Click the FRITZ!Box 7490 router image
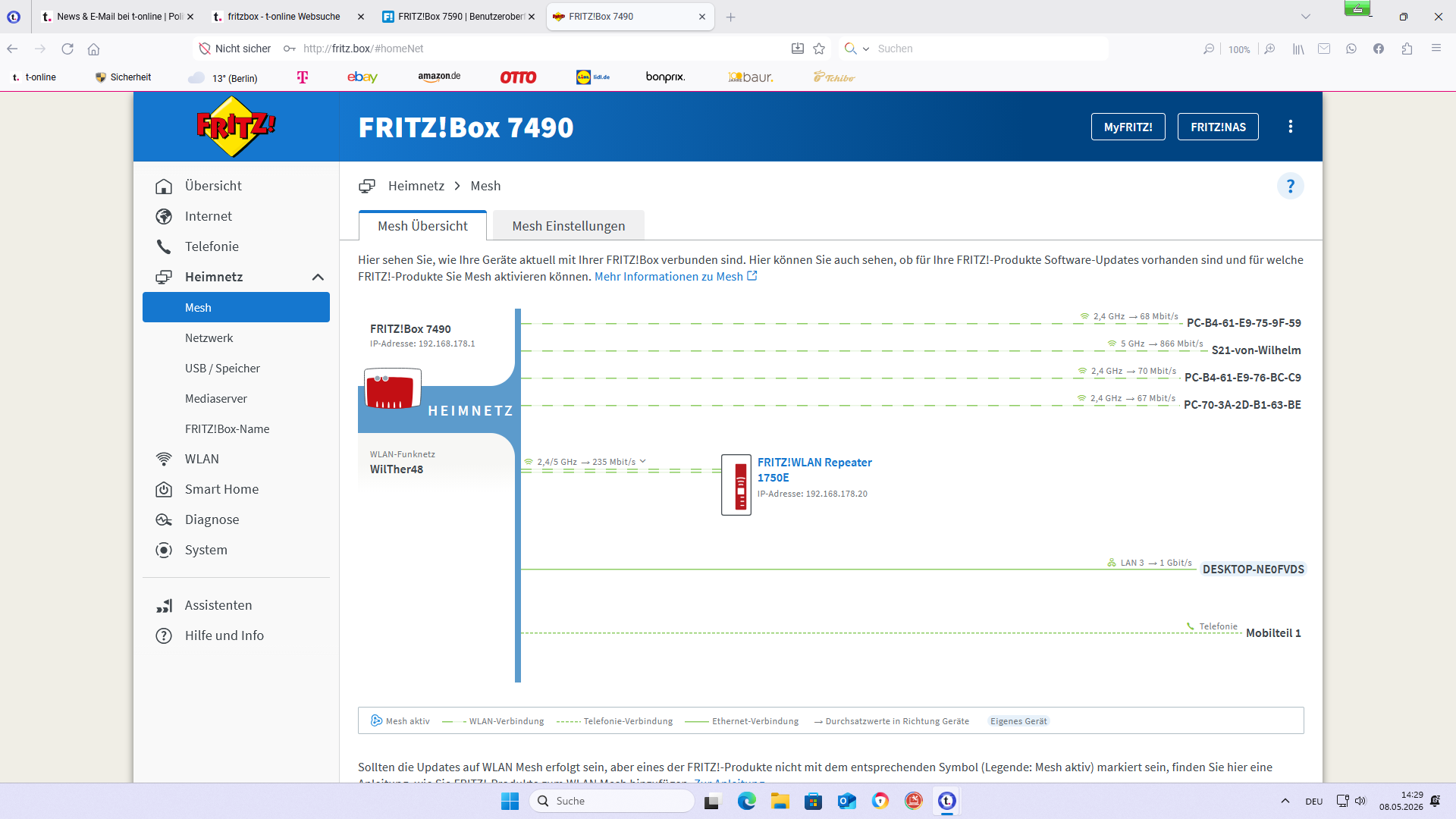The height and width of the screenshot is (819, 1456). click(x=393, y=388)
